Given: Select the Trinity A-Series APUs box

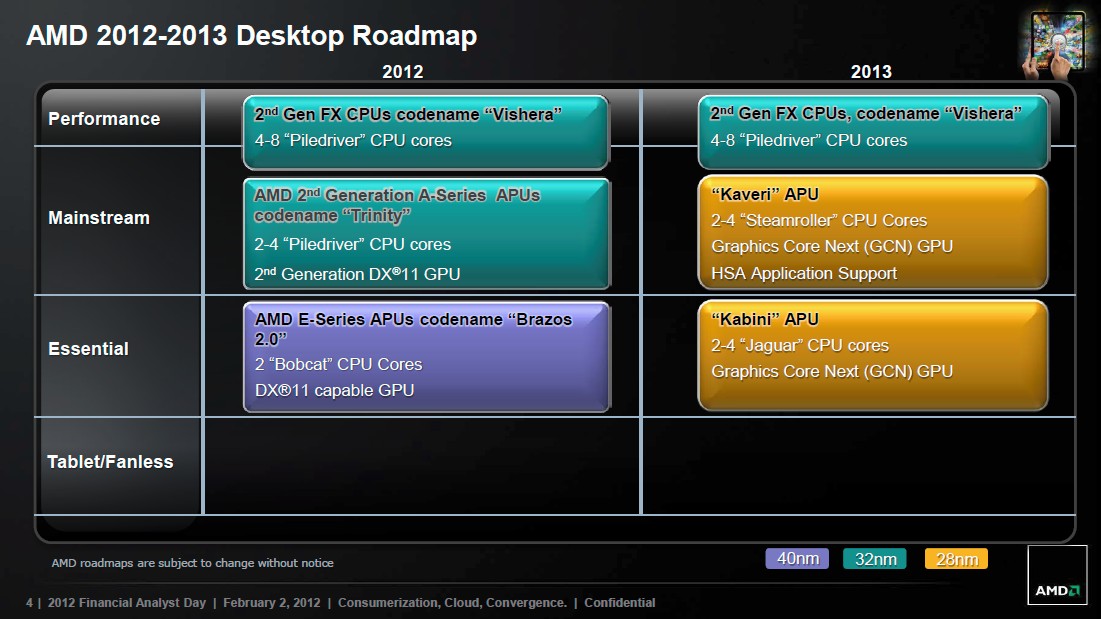Looking at the screenshot, I should pos(426,234).
